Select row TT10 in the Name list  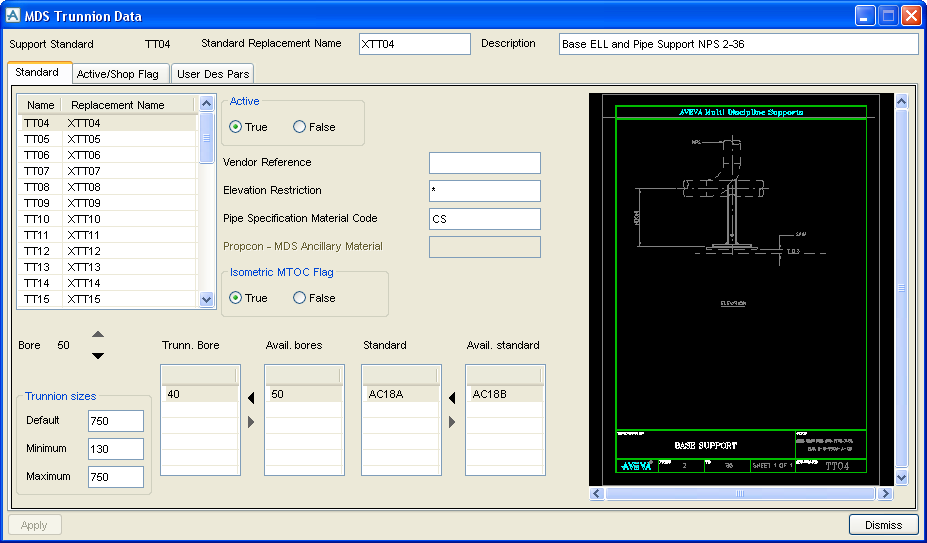pos(108,219)
